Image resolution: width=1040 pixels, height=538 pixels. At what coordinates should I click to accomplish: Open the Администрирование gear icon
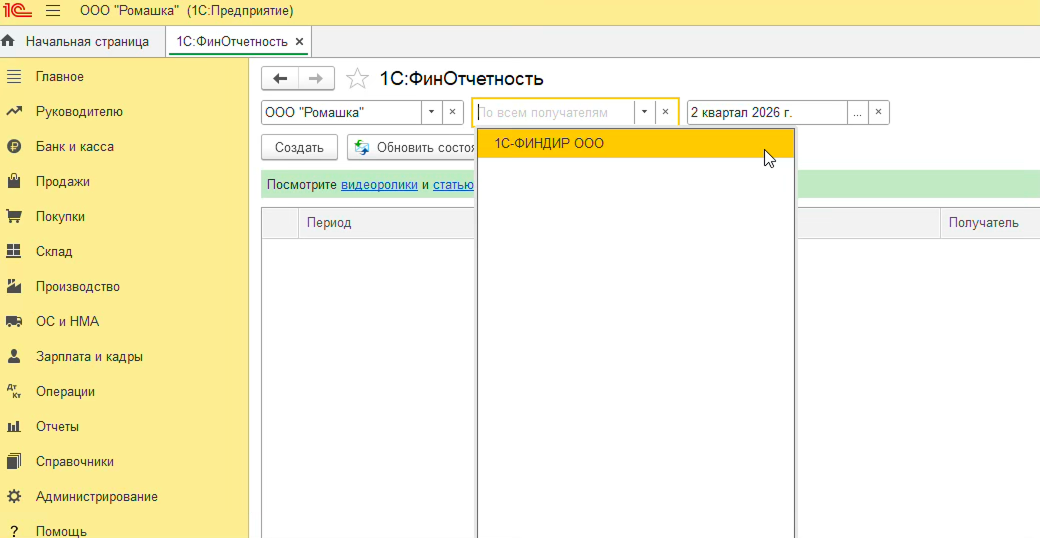(14, 496)
